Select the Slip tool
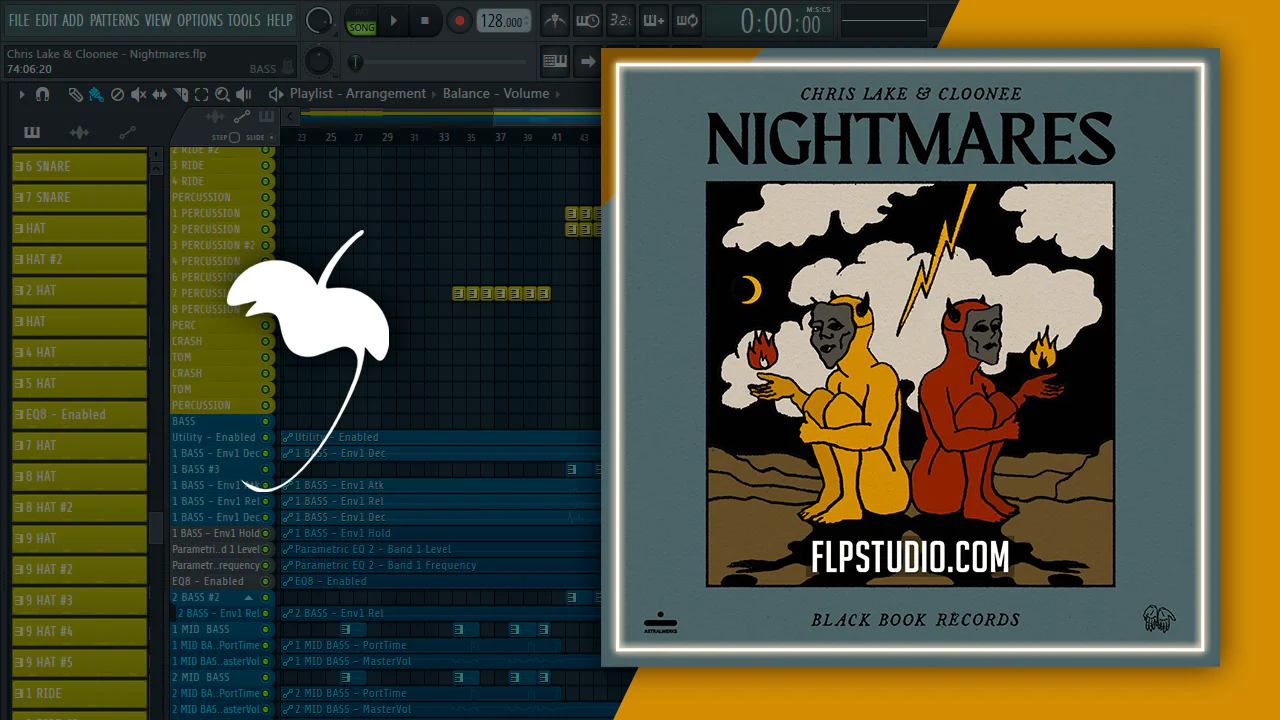Image resolution: width=1280 pixels, height=720 pixels. point(160,94)
